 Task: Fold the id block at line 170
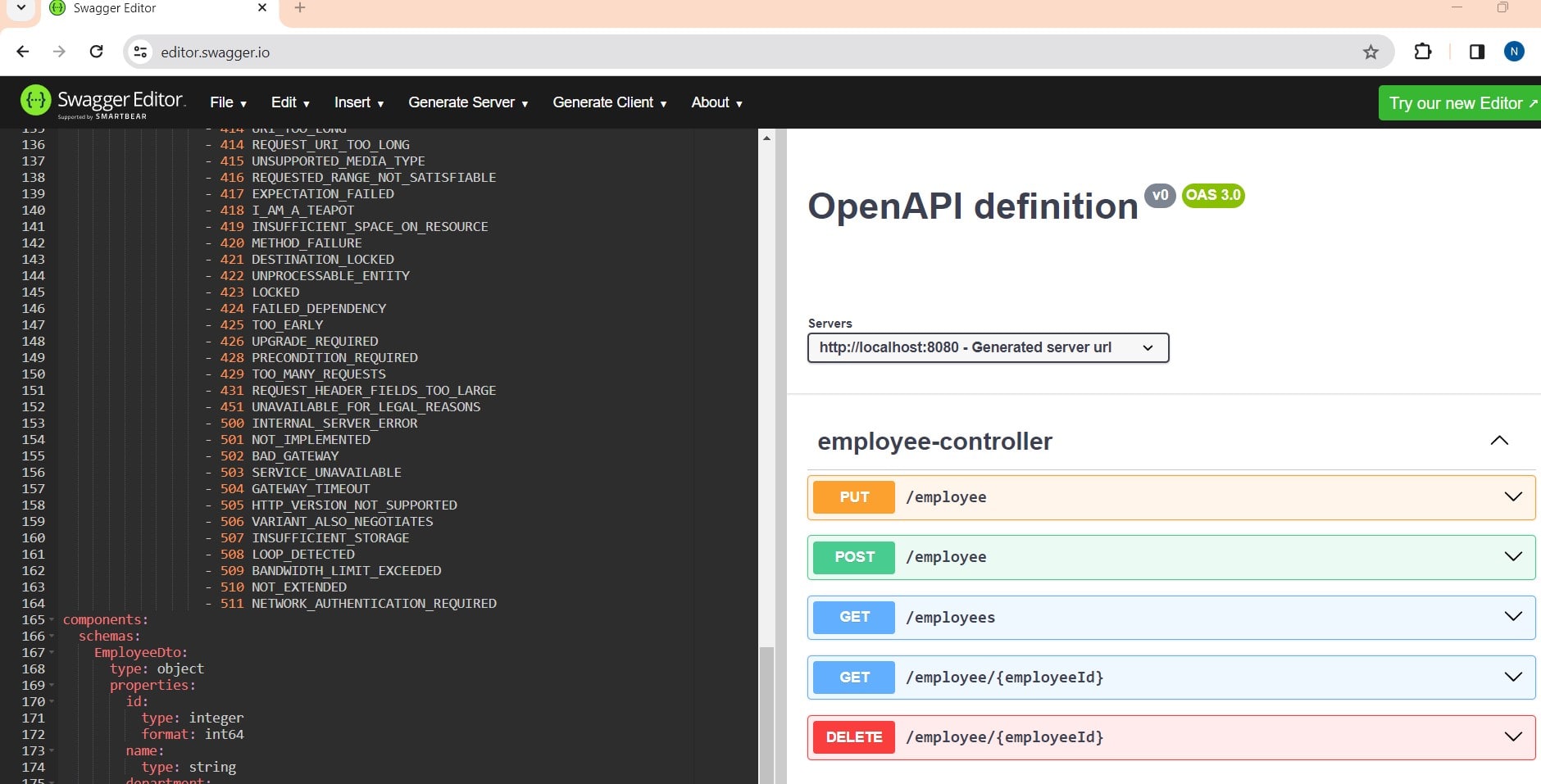click(52, 701)
